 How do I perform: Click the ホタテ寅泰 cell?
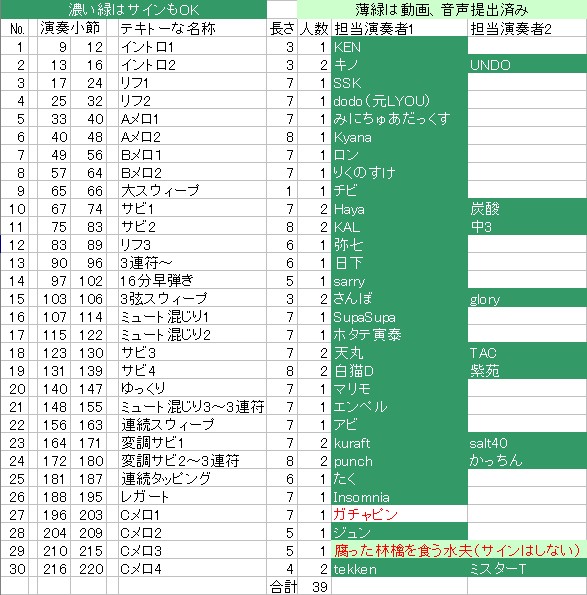pyautogui.click(x=399, y=334)
